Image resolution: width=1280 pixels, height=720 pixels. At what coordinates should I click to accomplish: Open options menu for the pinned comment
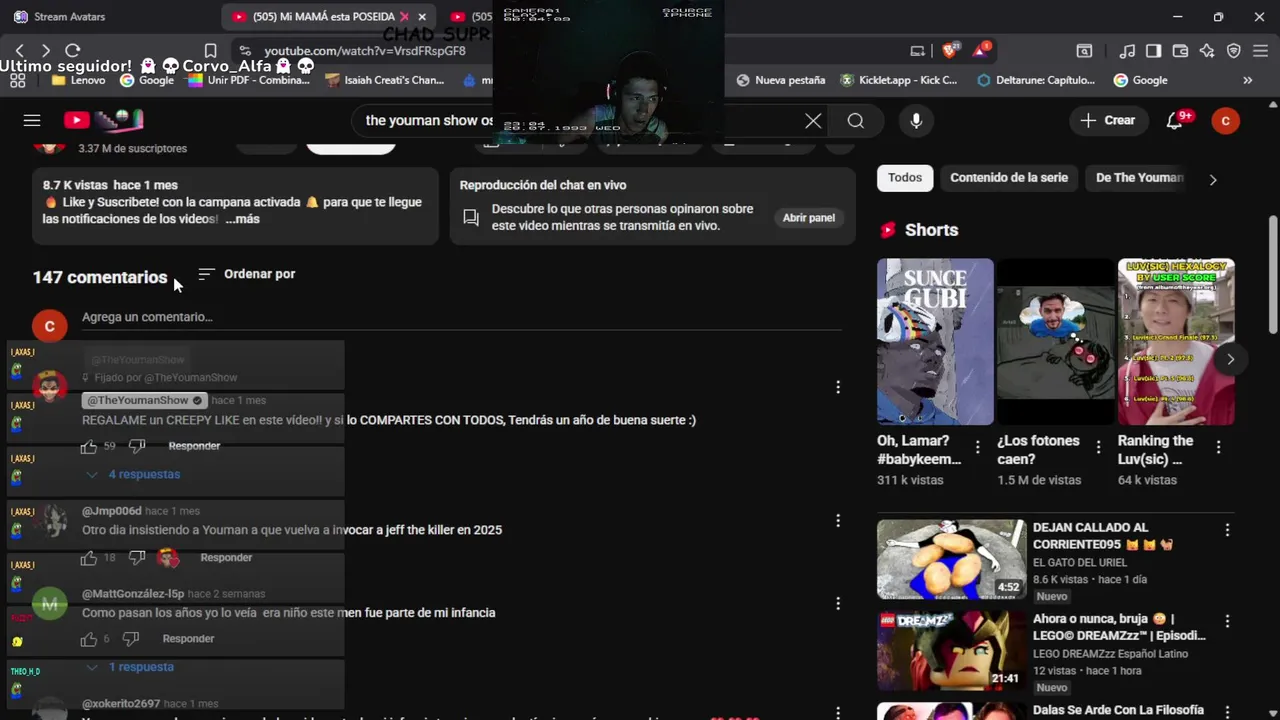pos(838,387)
